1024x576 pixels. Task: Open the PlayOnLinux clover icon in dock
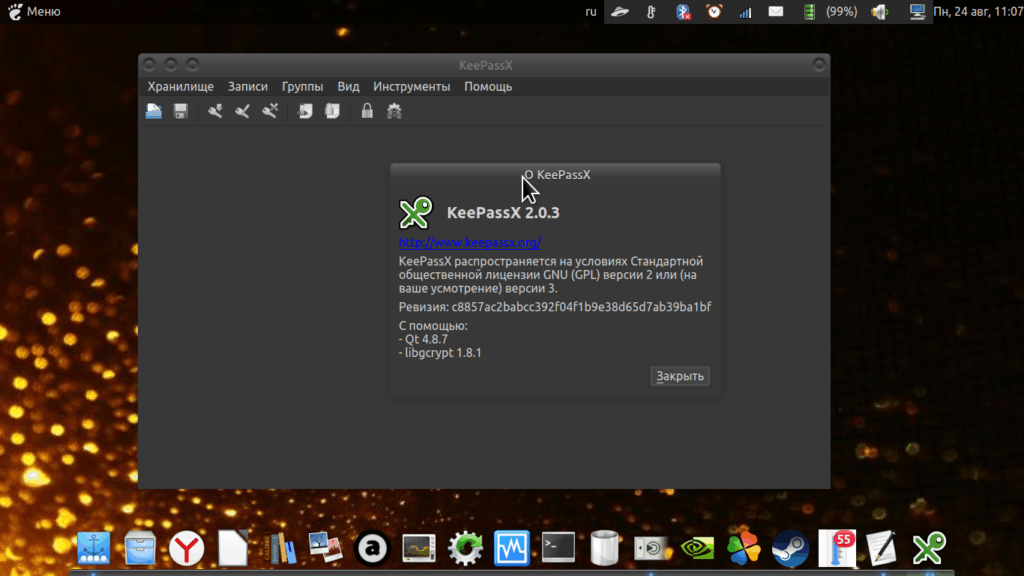tap(744, 547)
